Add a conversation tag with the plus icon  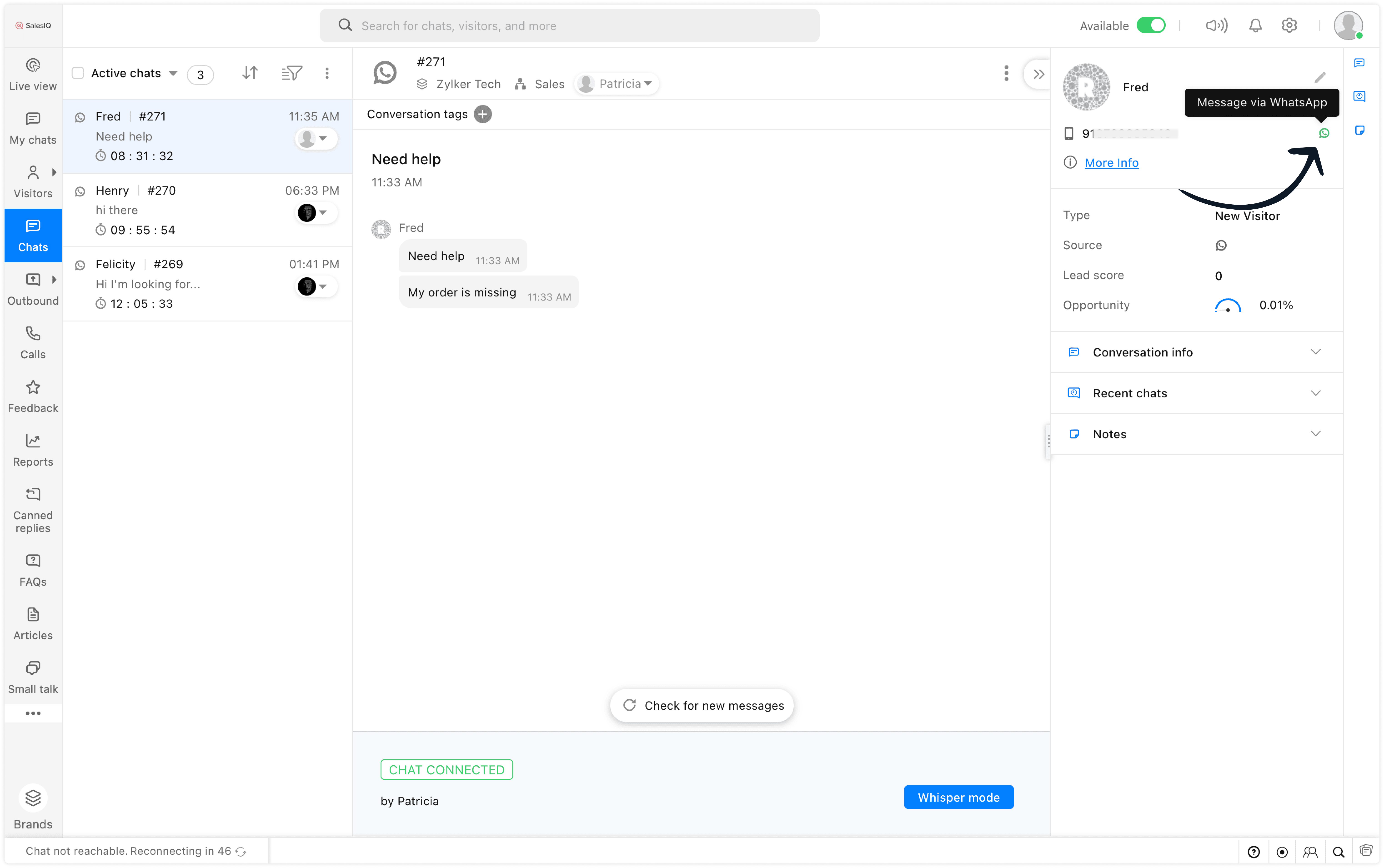click(x=483, y=114)
